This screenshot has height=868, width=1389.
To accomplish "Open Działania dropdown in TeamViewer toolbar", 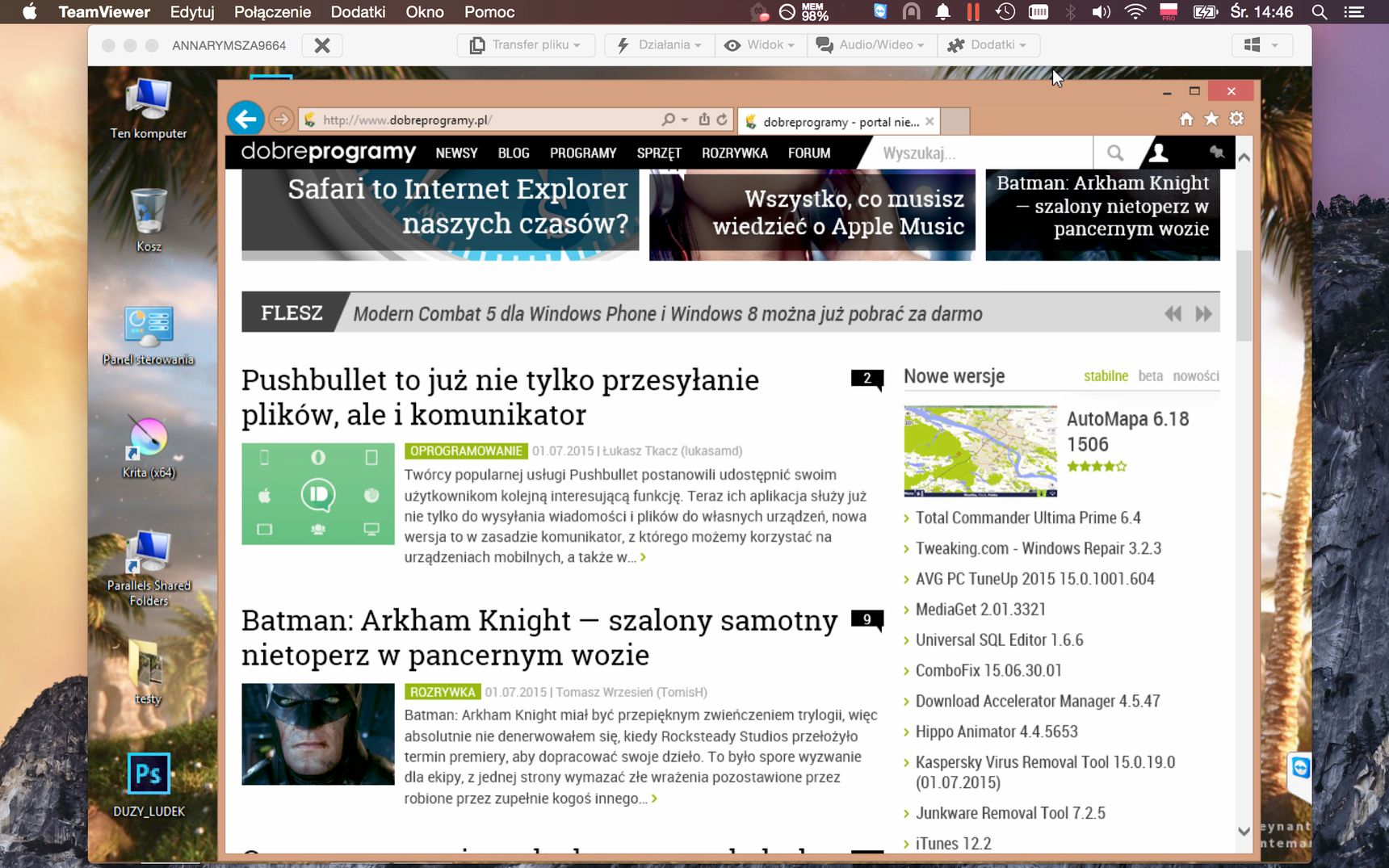I will (x=660, y=45).
